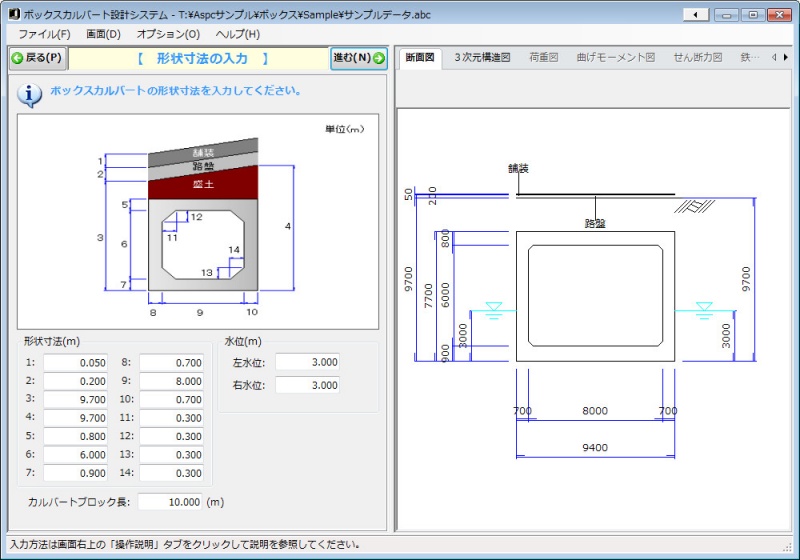Image resolution: width=800 pixels, height=560 pixels.
Task: Click the 路盤 layer in shape diagram
Action: (x=203, y=166)
